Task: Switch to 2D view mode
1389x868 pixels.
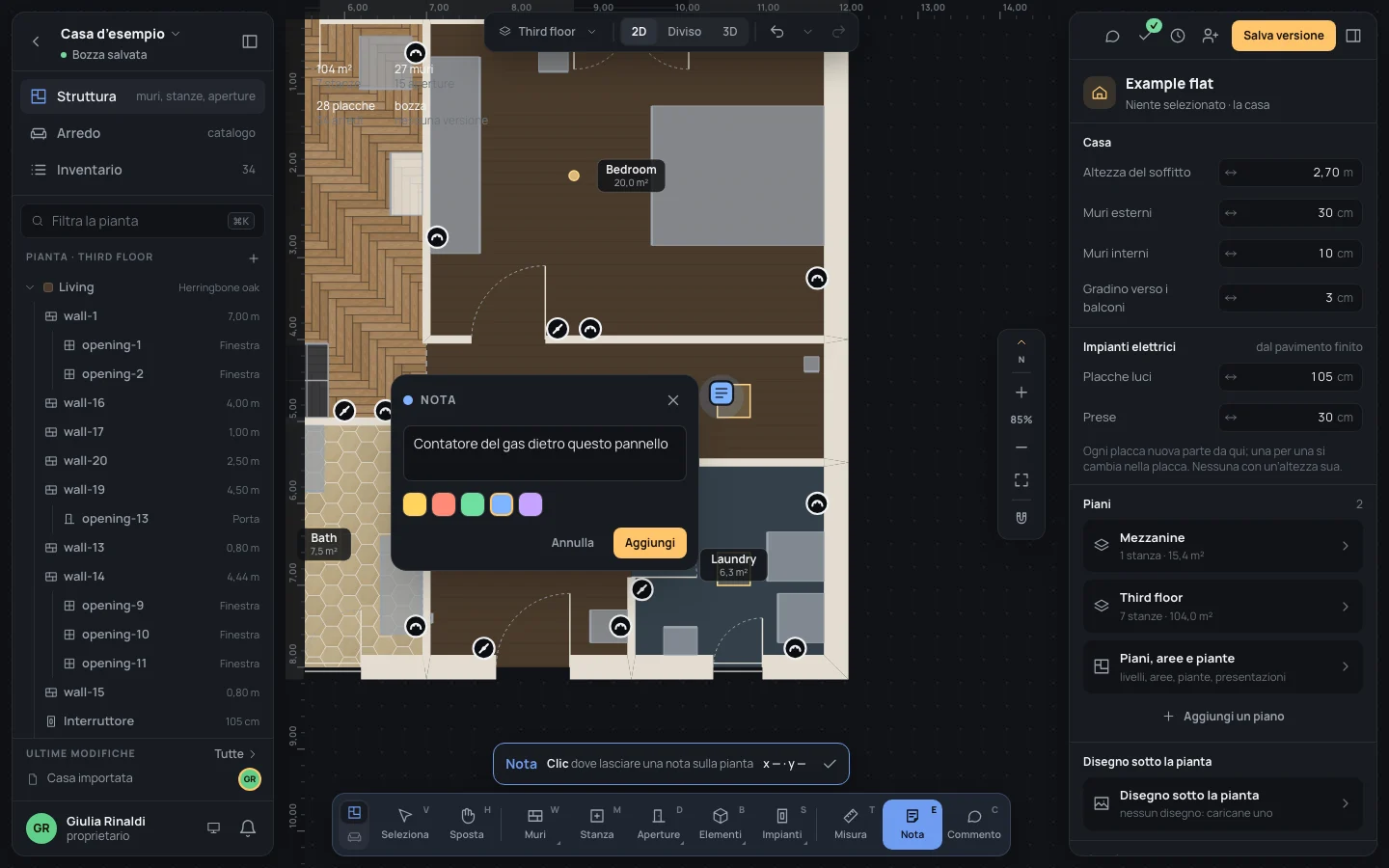Action: (639, 32)
